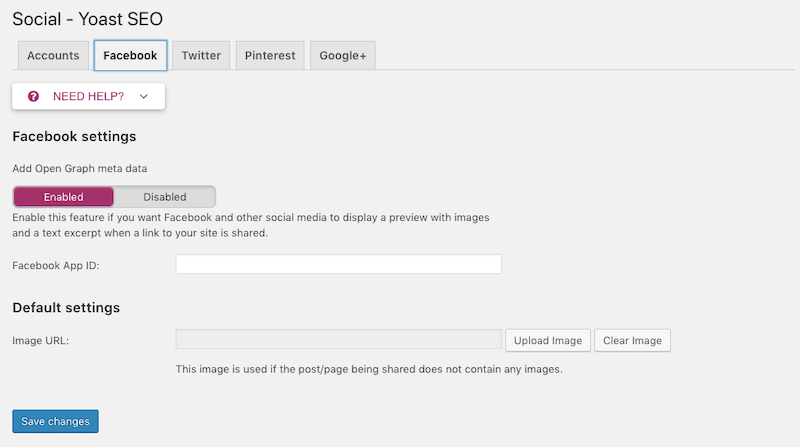The image size is (800, 447).
Task: Click the Add Open Graph meta data label
Action: pyautogui.click(x=80, y=168)
